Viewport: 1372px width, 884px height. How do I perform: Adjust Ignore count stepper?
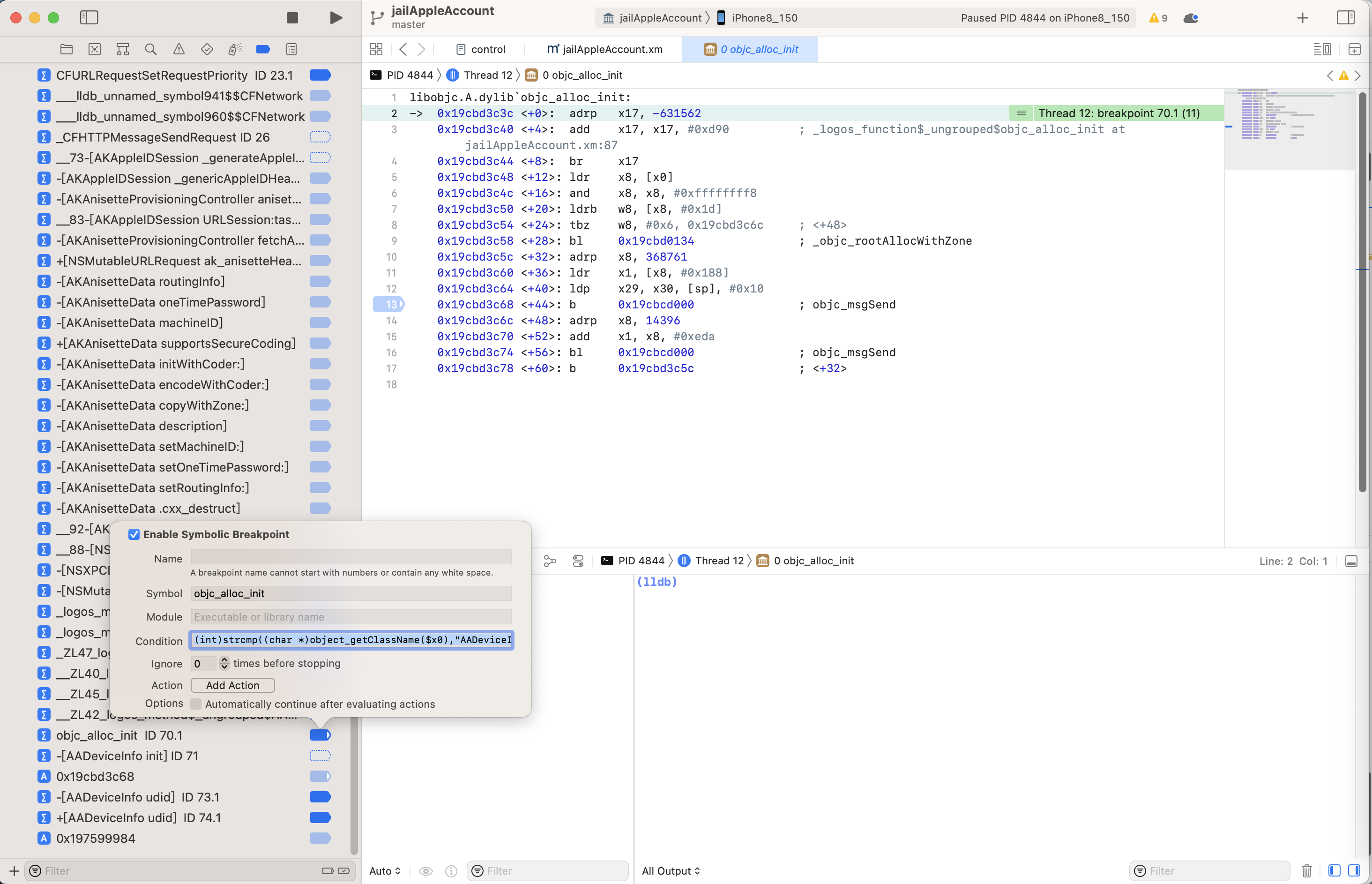(224, 664)
